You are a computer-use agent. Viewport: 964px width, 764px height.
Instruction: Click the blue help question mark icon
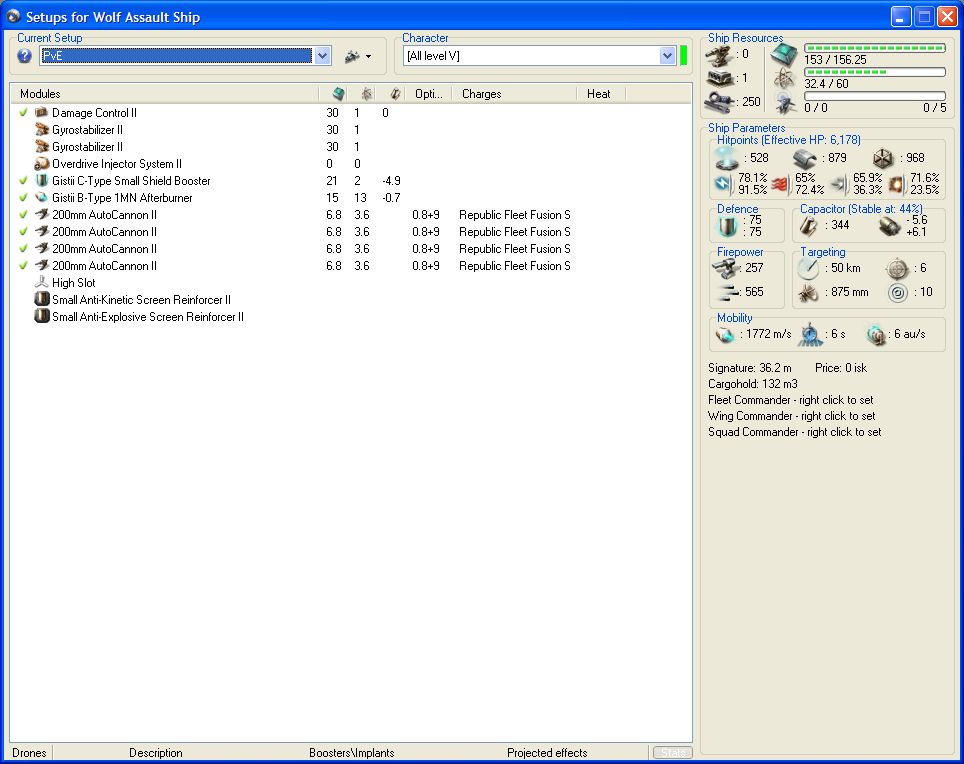[24, 56]
